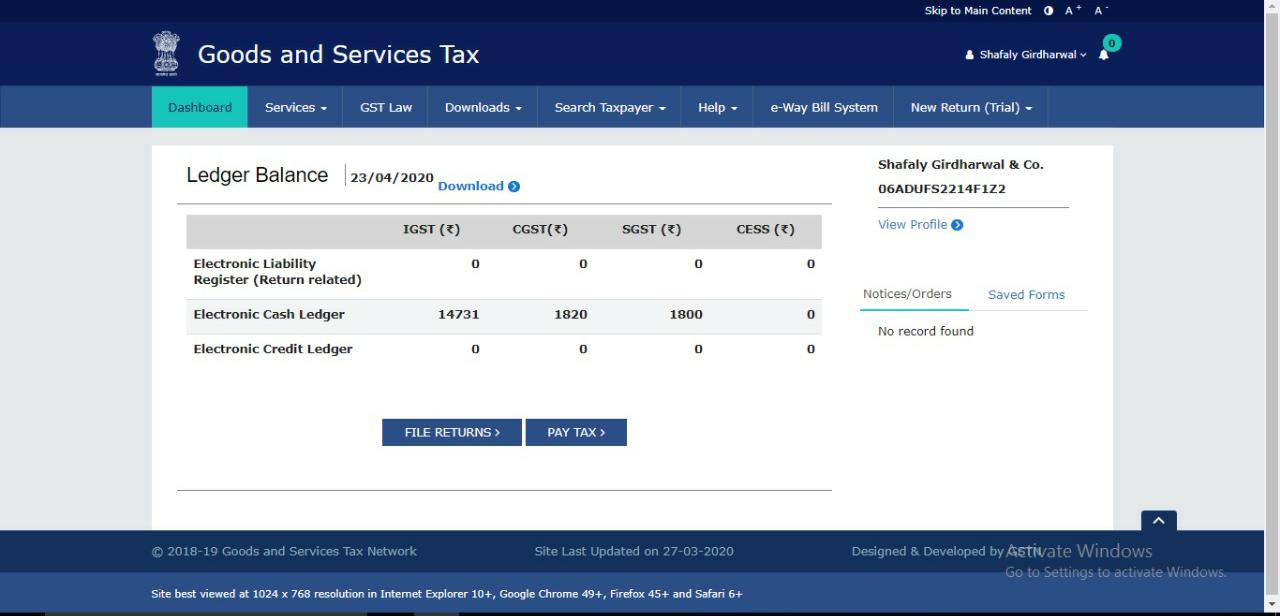Click the arrow icon beside View Profile
The image size is (1280, 616).
pyautogui.click(x=957, y=225)
